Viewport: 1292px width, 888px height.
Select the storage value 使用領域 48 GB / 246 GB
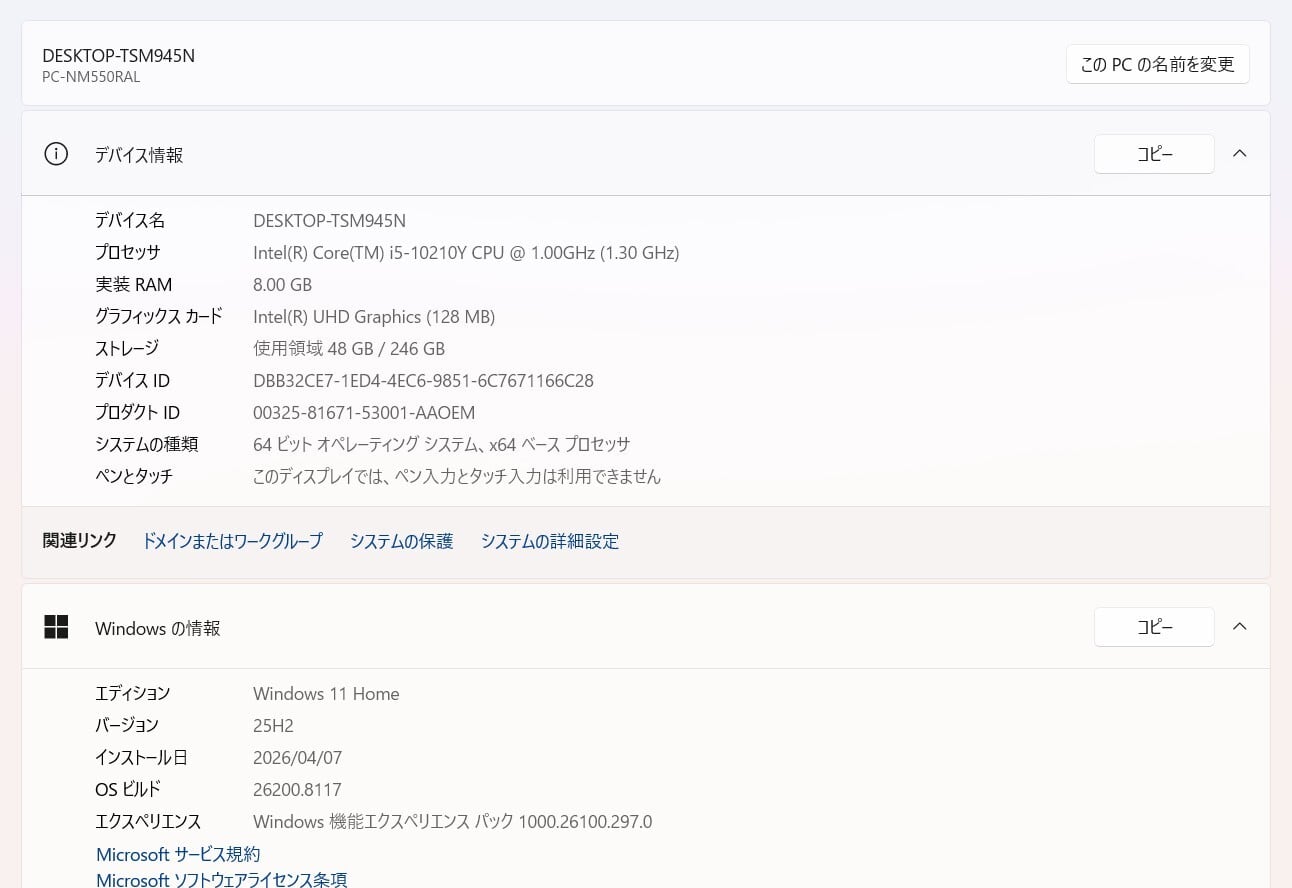[x=349, y=349]
